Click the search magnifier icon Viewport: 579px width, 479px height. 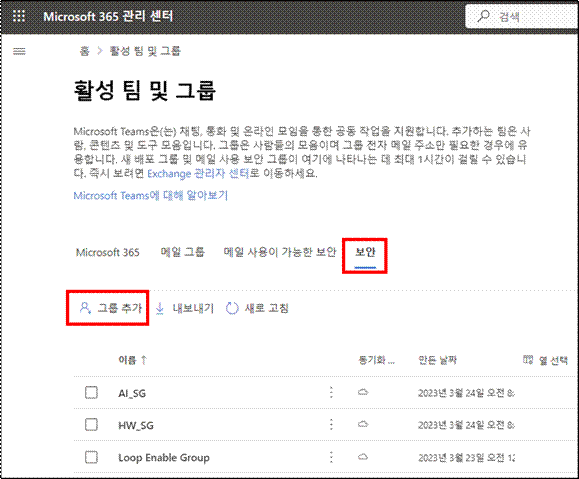coord(483,16)
